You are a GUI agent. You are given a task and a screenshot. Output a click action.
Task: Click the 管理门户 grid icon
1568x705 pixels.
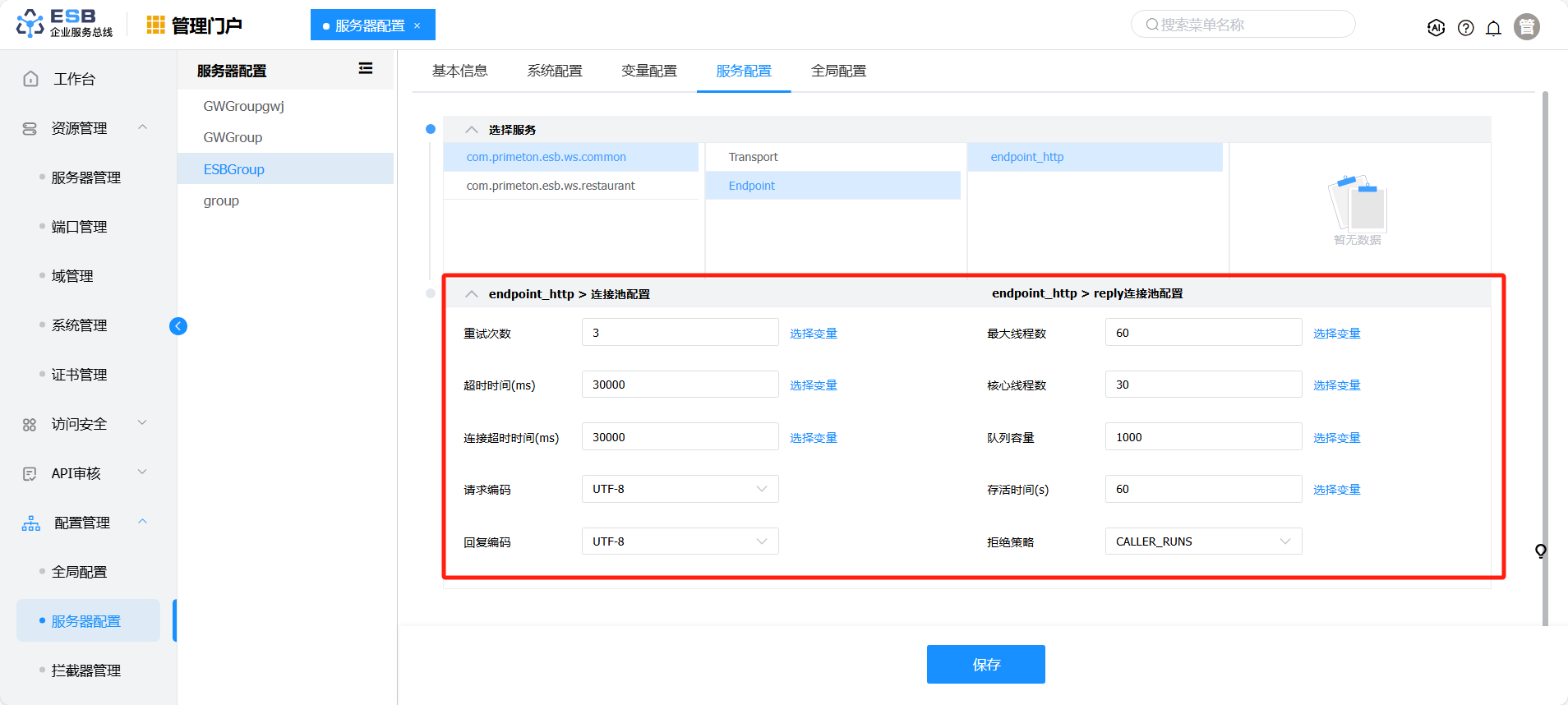[155, 25]
